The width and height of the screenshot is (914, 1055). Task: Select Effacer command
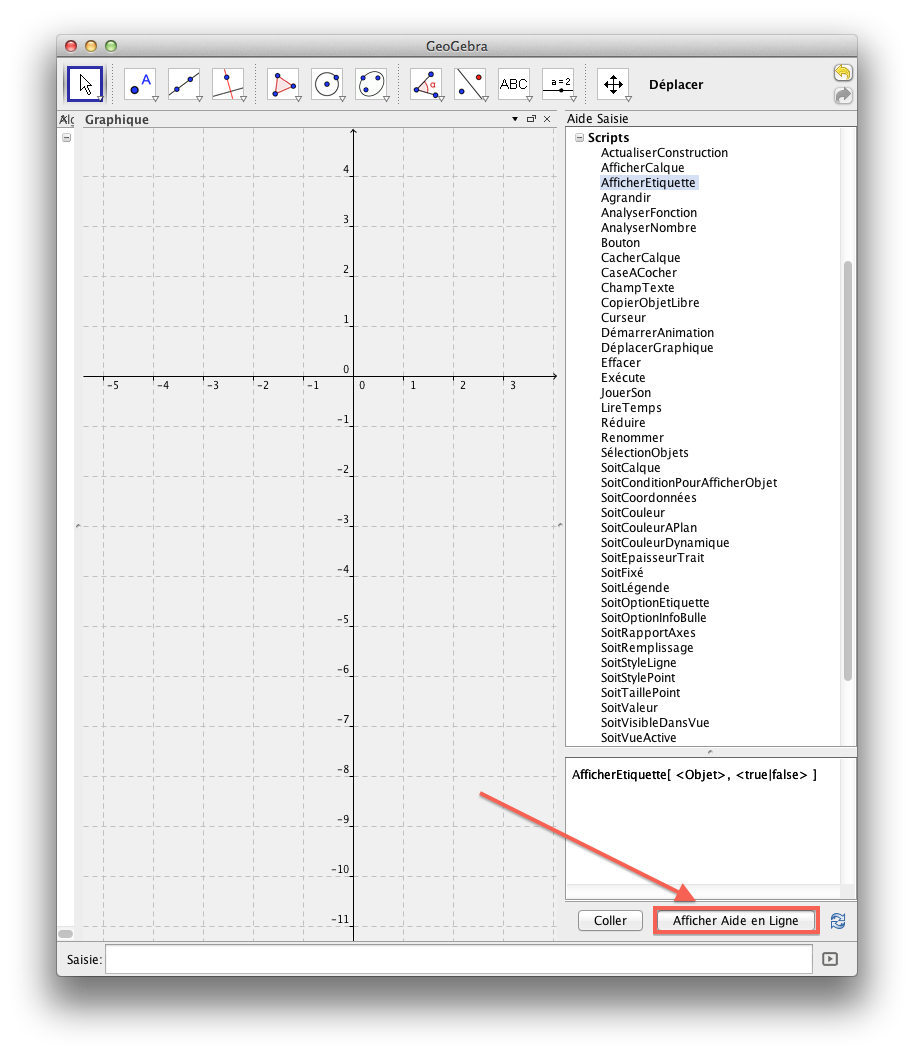[x=621, y=363]
